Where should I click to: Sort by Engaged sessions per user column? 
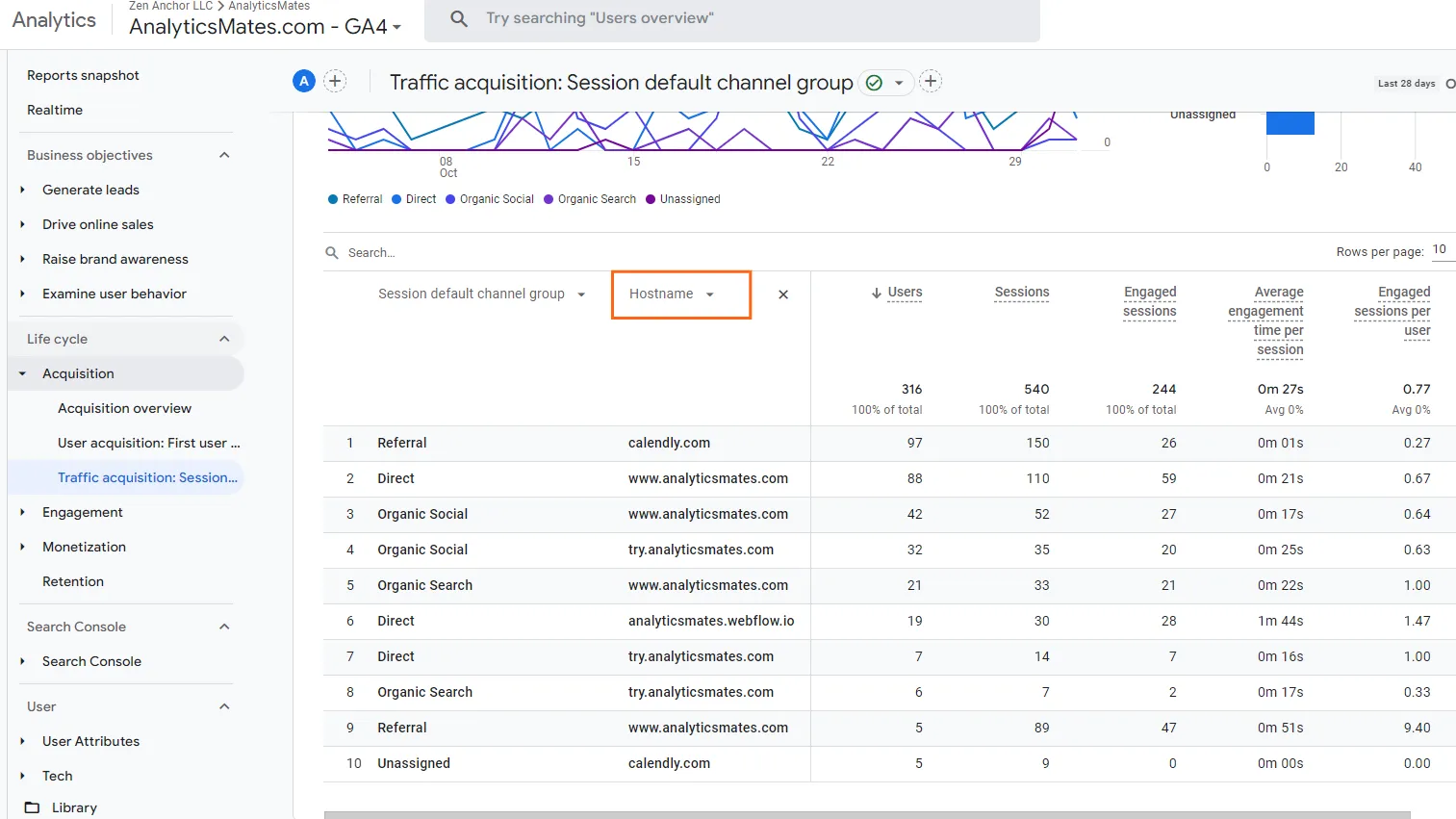coord(1392,311)
